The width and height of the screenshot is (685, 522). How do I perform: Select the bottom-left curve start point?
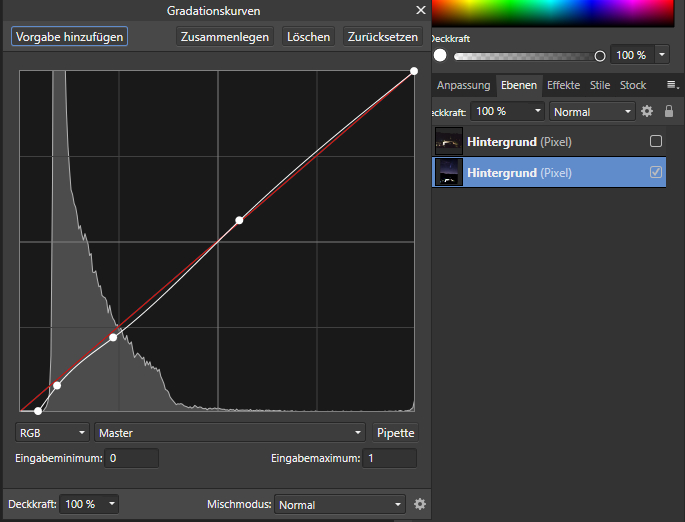coord(38,411)
